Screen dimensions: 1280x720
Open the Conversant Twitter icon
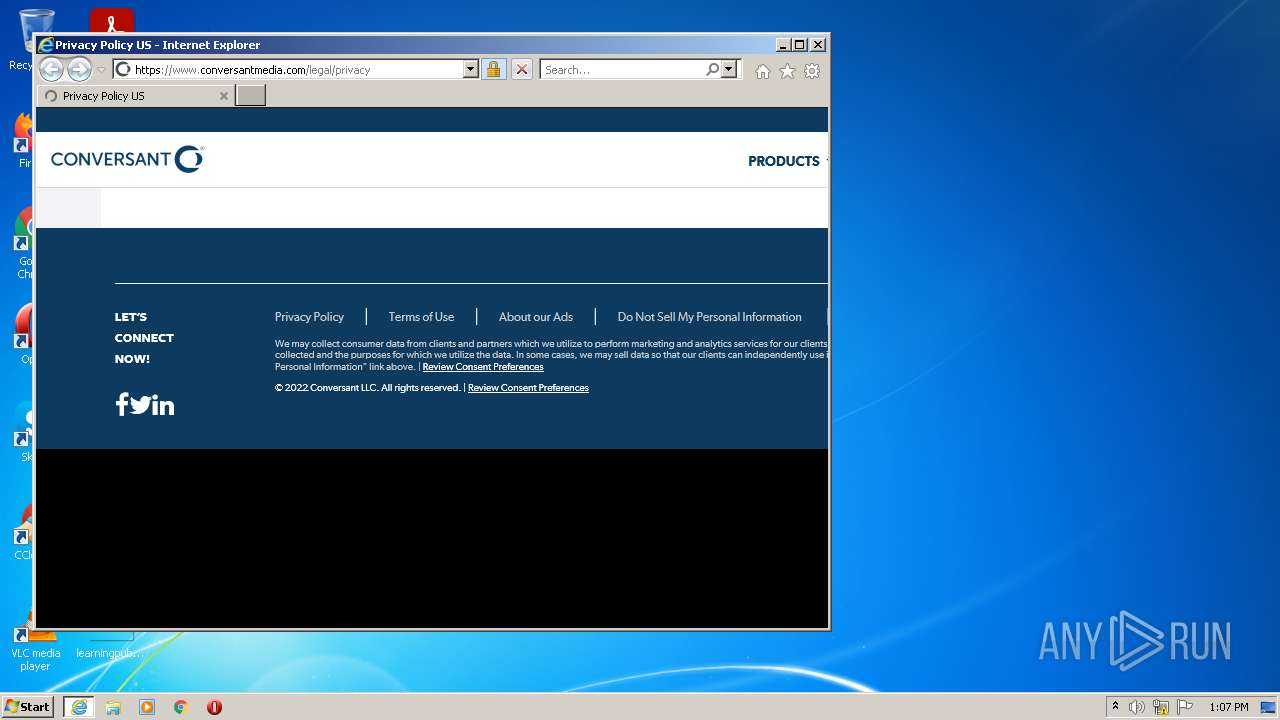[x=140, y=405]
